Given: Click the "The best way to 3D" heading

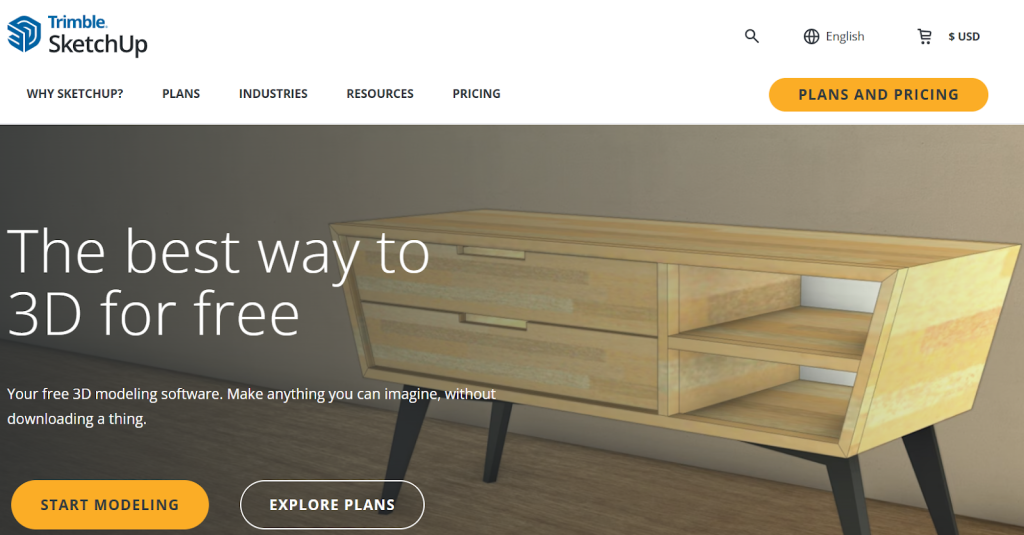Looking at the screenshot, I should (218, 283).
